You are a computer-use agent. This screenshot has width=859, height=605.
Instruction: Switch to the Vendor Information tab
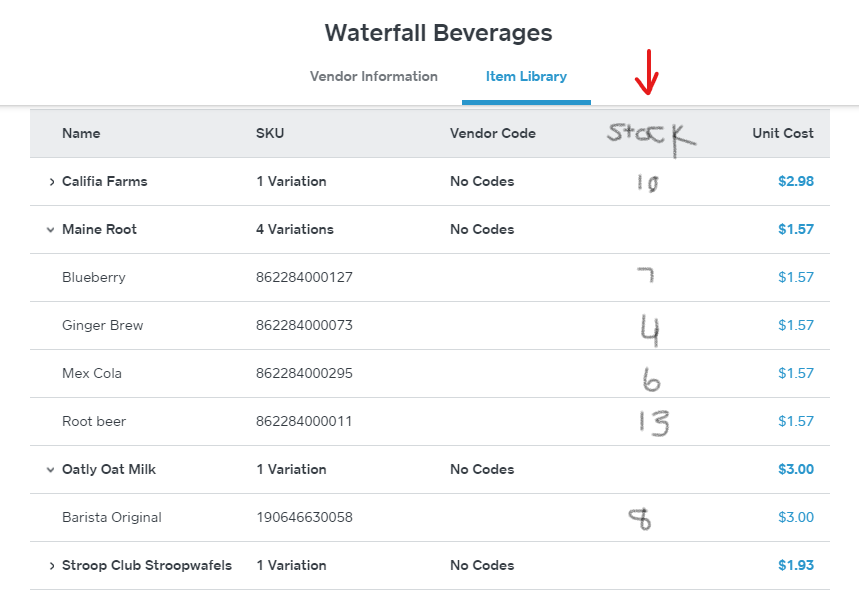[x=373, y=77]
